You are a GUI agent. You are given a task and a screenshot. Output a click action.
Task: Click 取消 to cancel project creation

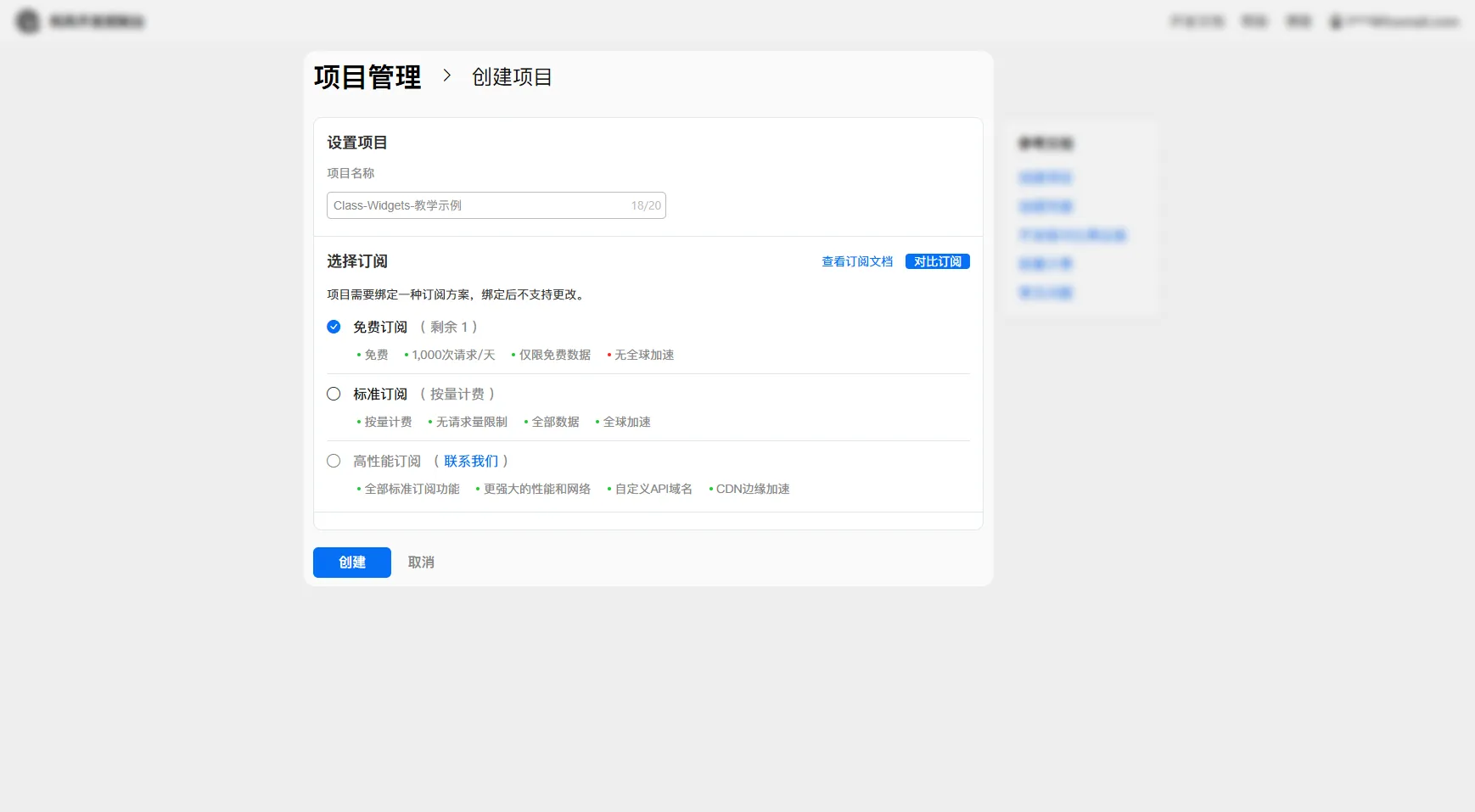tap(421, 562)
